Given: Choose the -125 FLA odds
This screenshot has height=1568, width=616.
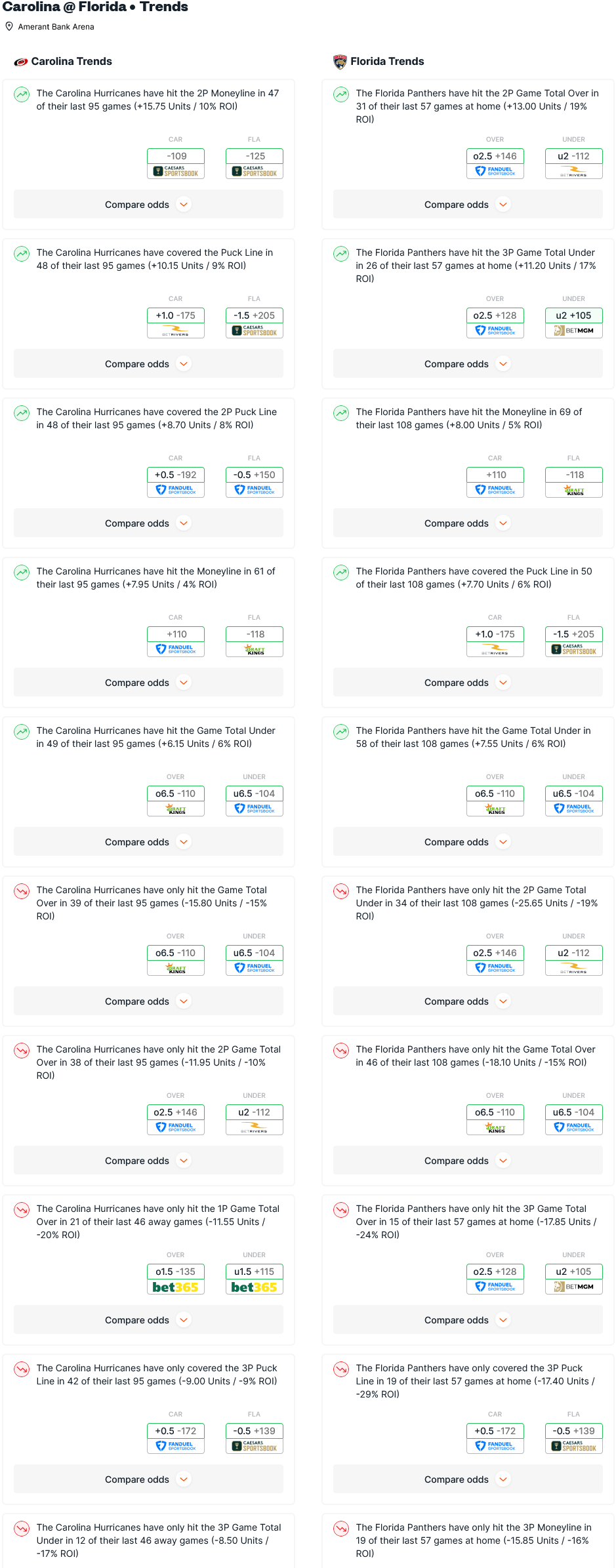Looking at the screenshot, I should coord(255,156).
